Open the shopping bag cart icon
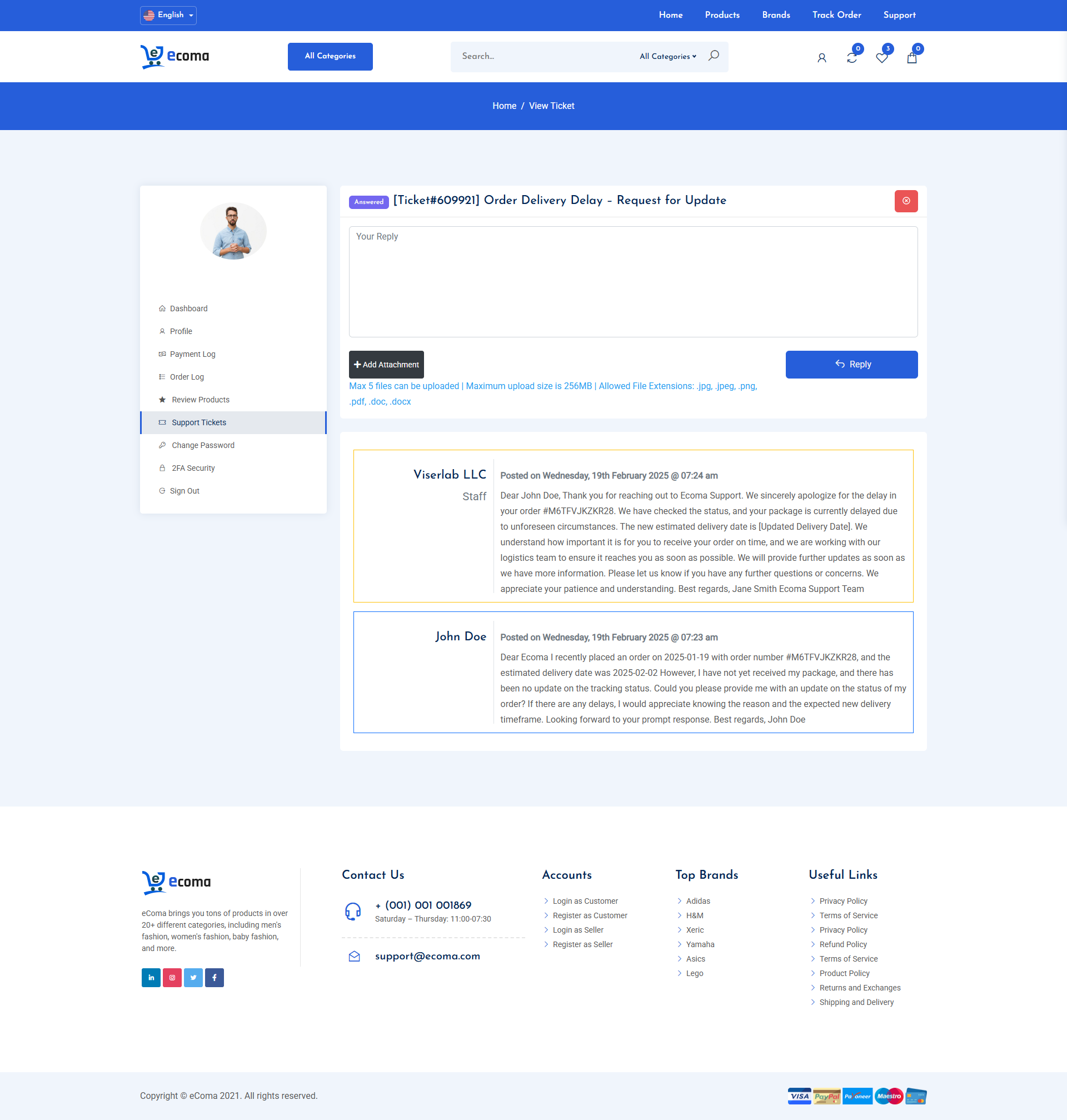The height and width of the screenshot is (1120, 1067). 911,58
